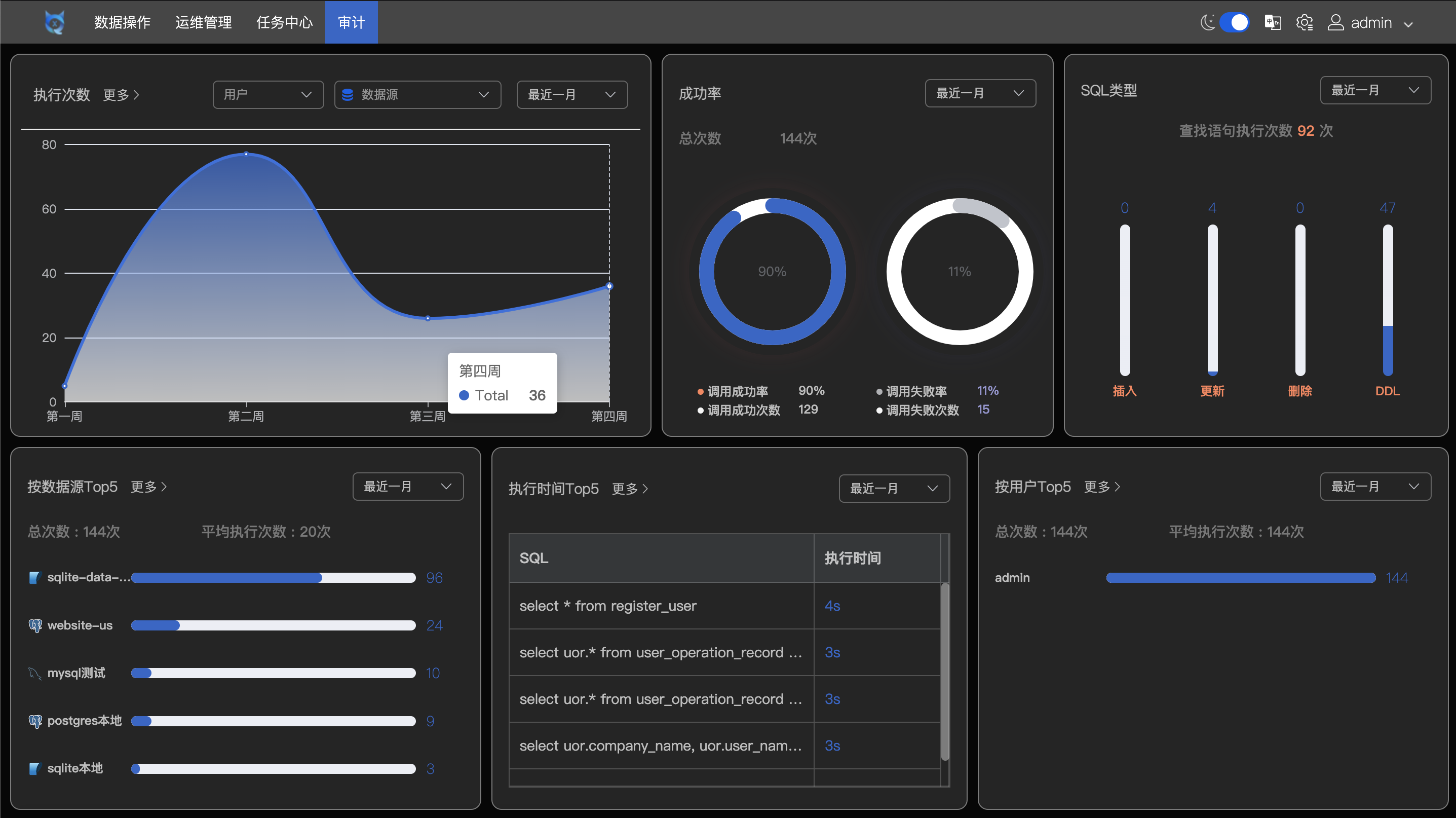Open 最近一月 dropdown in 执行次数 panel
Viewport: 1456px width, 818px height.
(572, 94)
